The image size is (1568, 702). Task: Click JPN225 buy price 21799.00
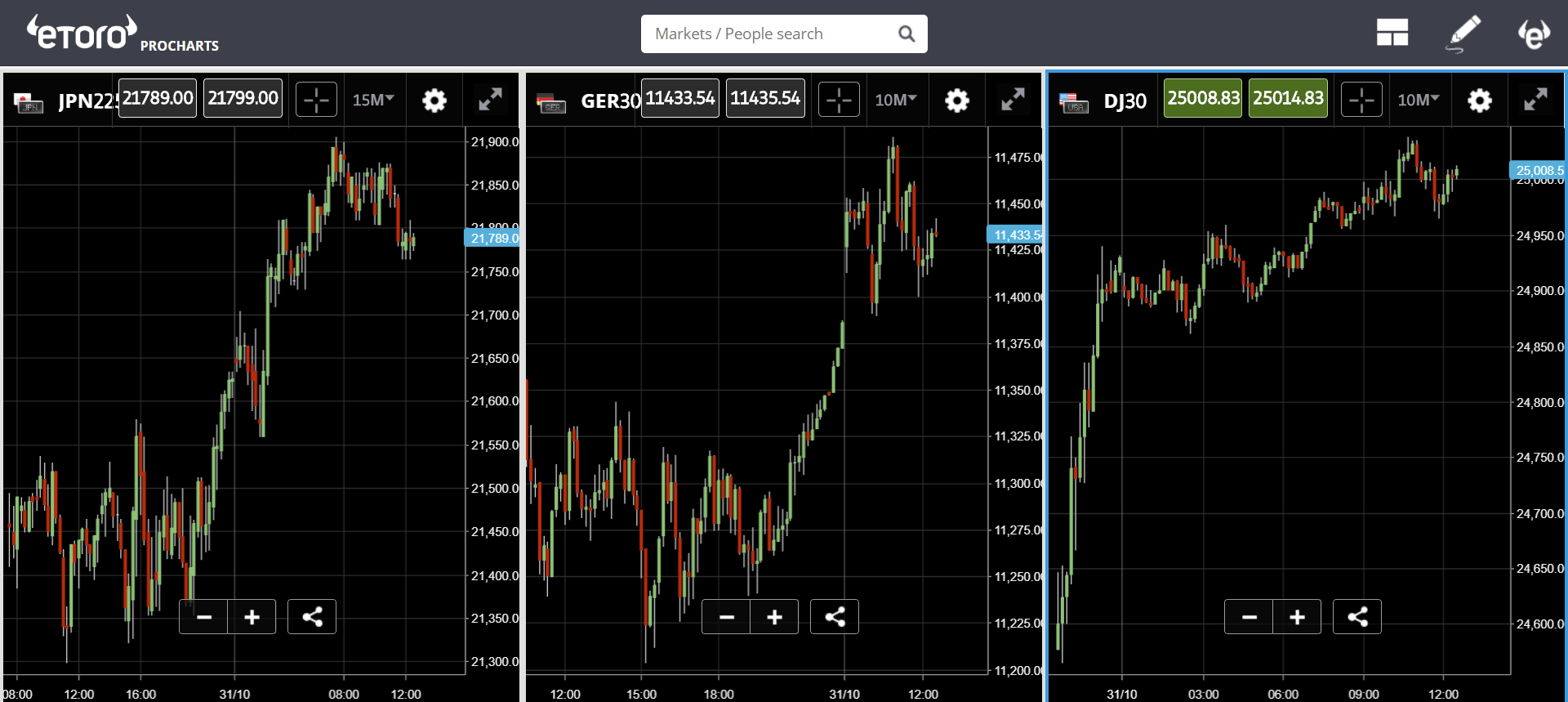[243, 98]
